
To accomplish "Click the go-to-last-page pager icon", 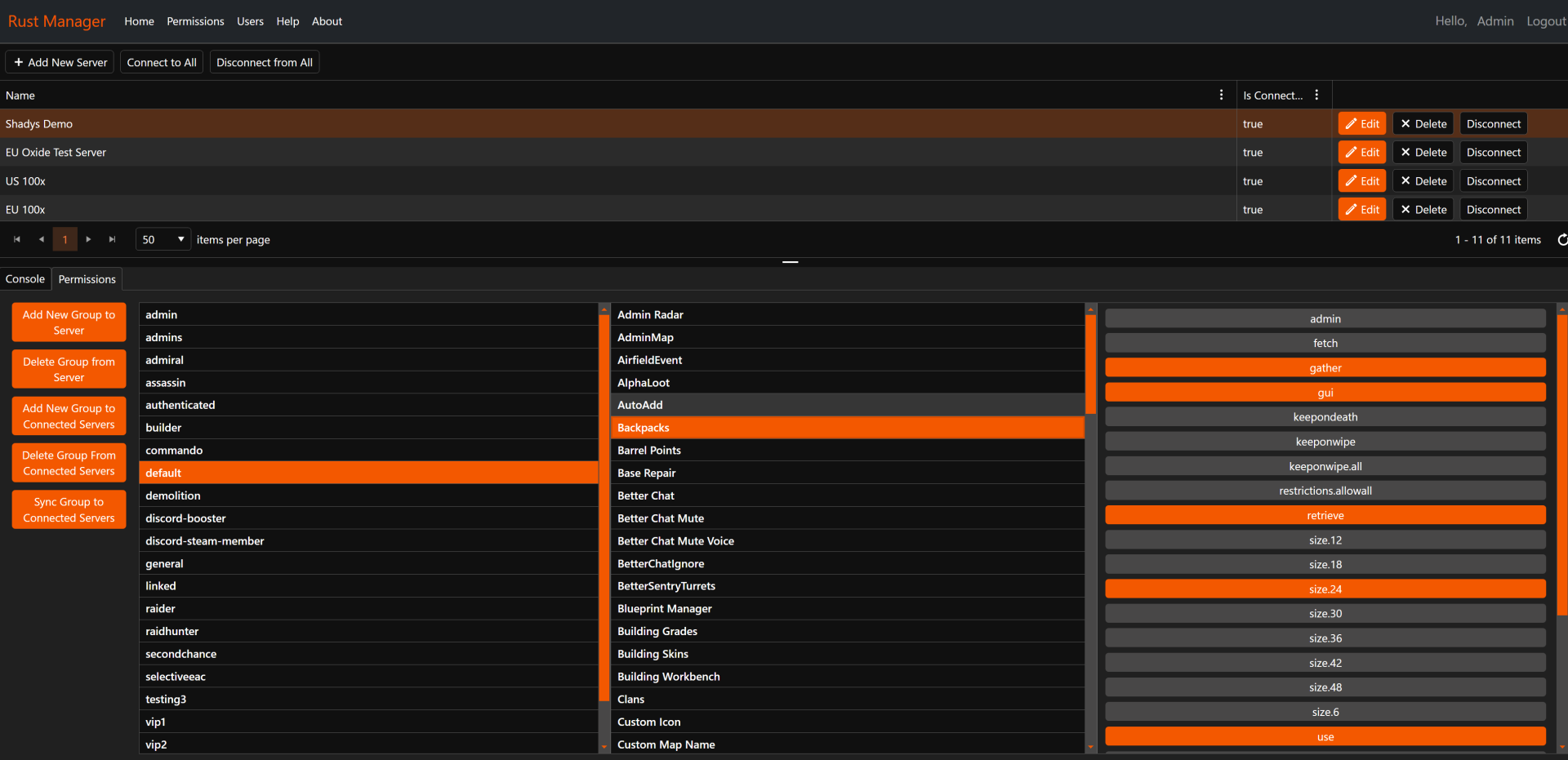I will point(112,239).
